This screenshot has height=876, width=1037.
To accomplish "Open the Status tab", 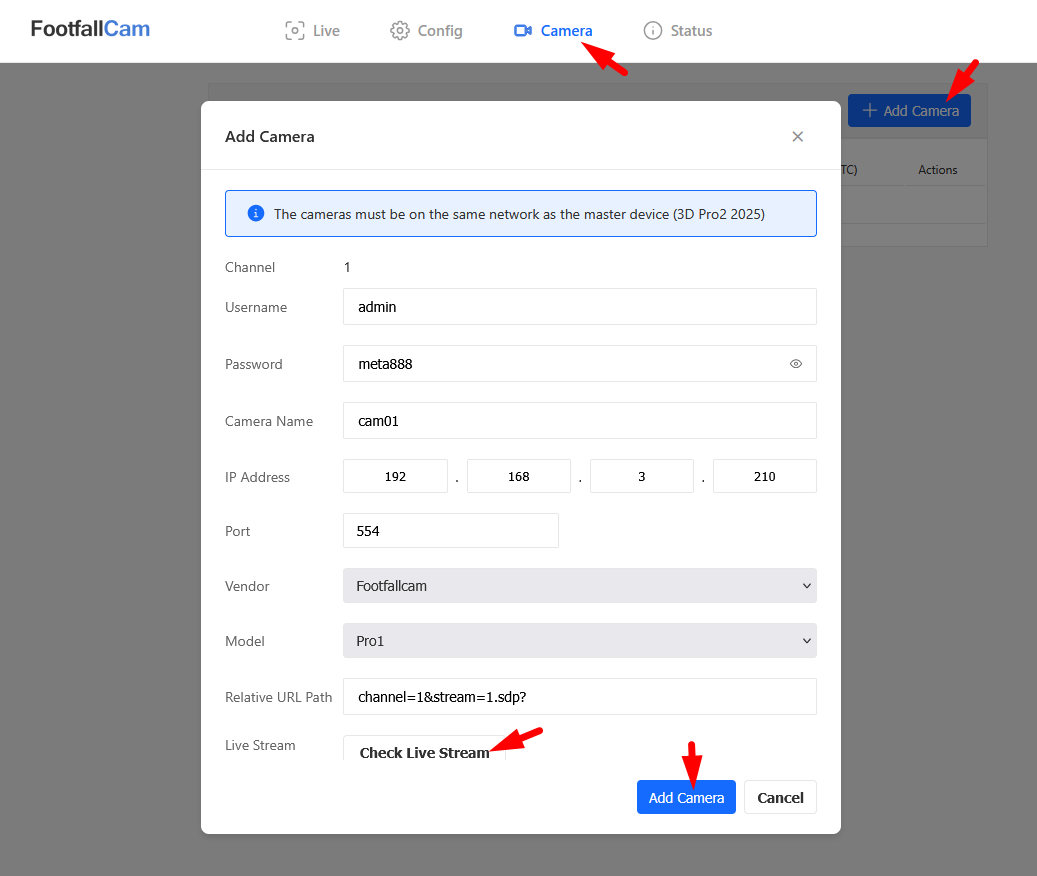I will [x=678, y=31].
